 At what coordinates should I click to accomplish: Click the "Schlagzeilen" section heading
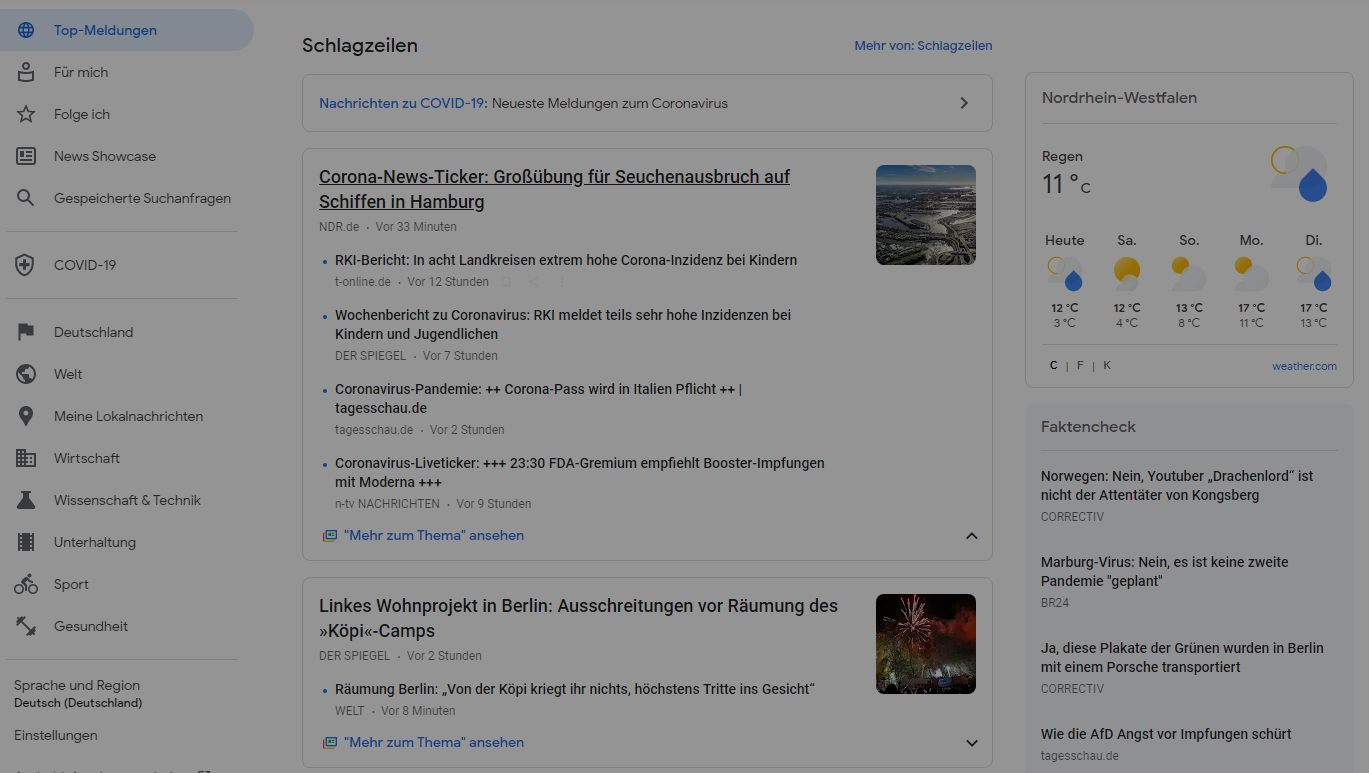point(360,46)
